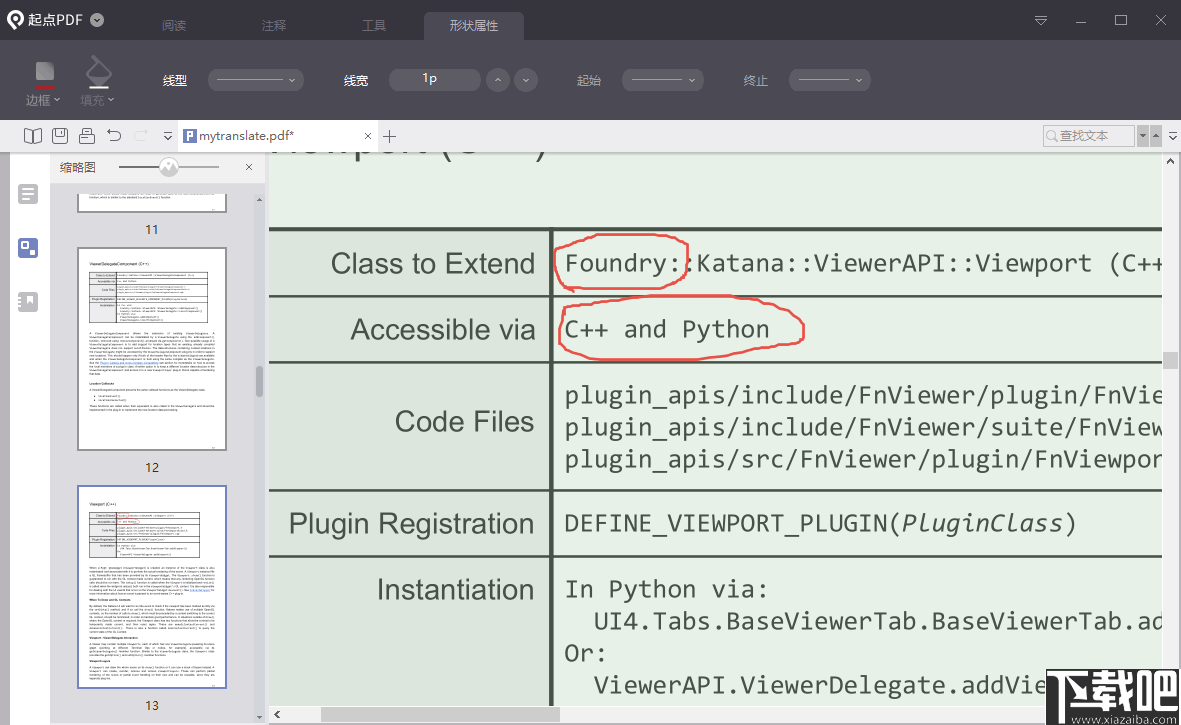Switch to the 工具 (Tools) tab
Screen dimensions: 1181x725
point(374,26)
